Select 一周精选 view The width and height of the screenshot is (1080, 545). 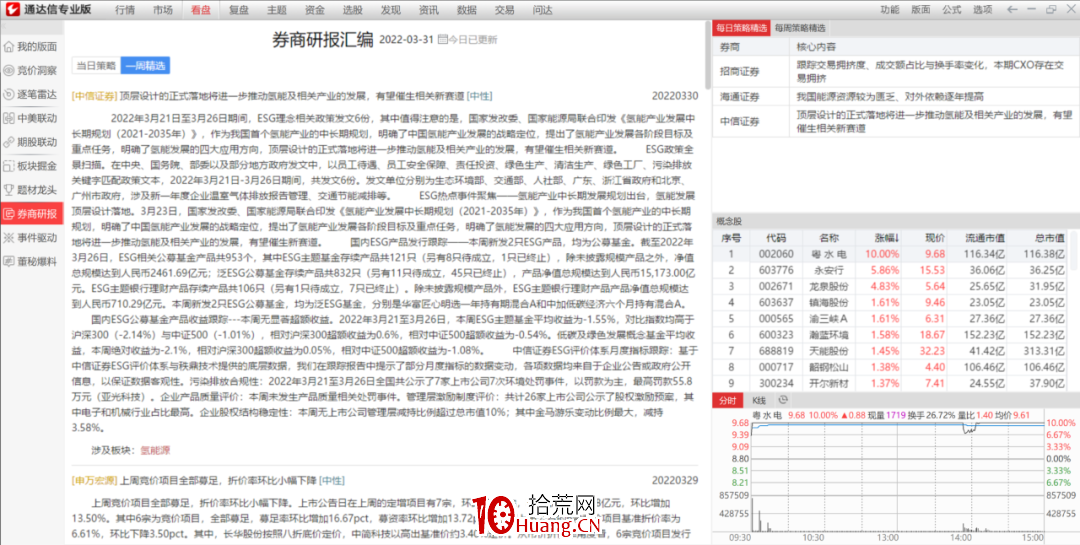(145, 65)
